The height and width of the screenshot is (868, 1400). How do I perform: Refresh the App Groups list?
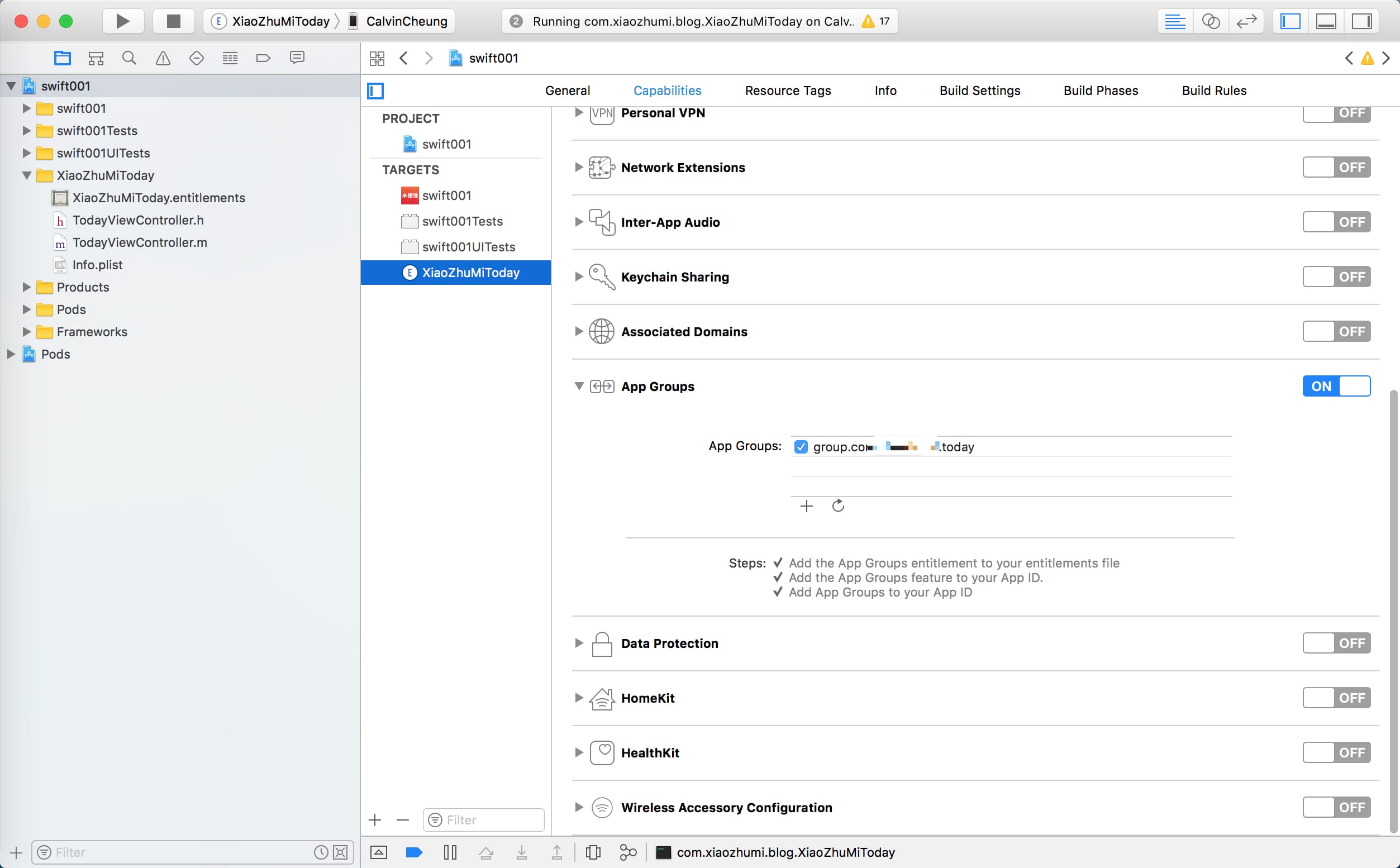pyautogui.click(x=837, y=505)
